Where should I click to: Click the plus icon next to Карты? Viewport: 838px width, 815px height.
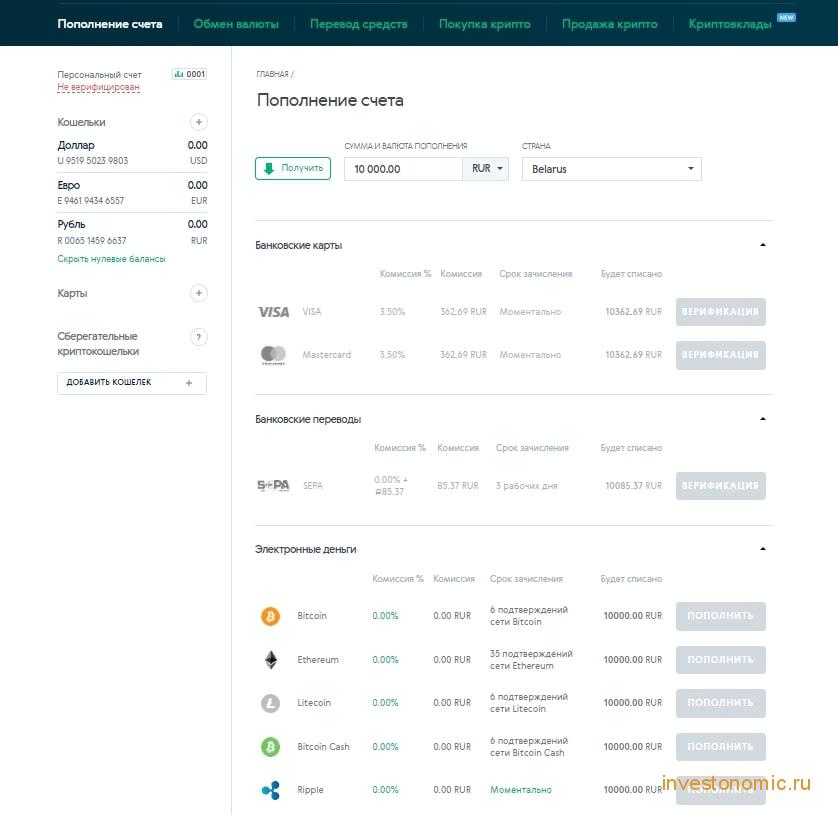199,293
